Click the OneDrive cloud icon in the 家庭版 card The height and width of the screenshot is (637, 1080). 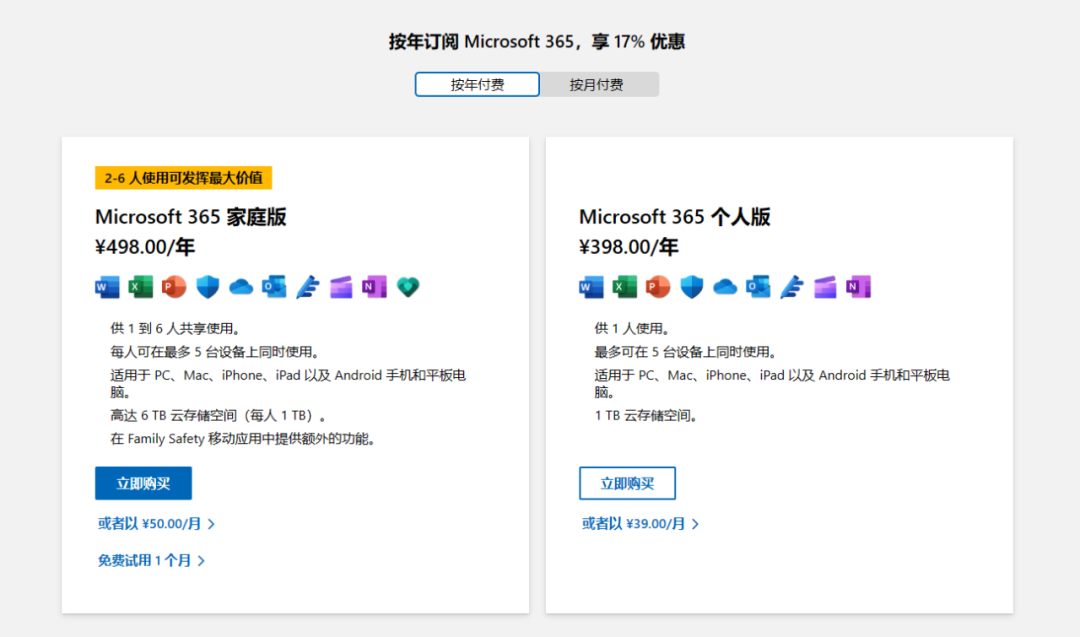click(x=241, y=286)
